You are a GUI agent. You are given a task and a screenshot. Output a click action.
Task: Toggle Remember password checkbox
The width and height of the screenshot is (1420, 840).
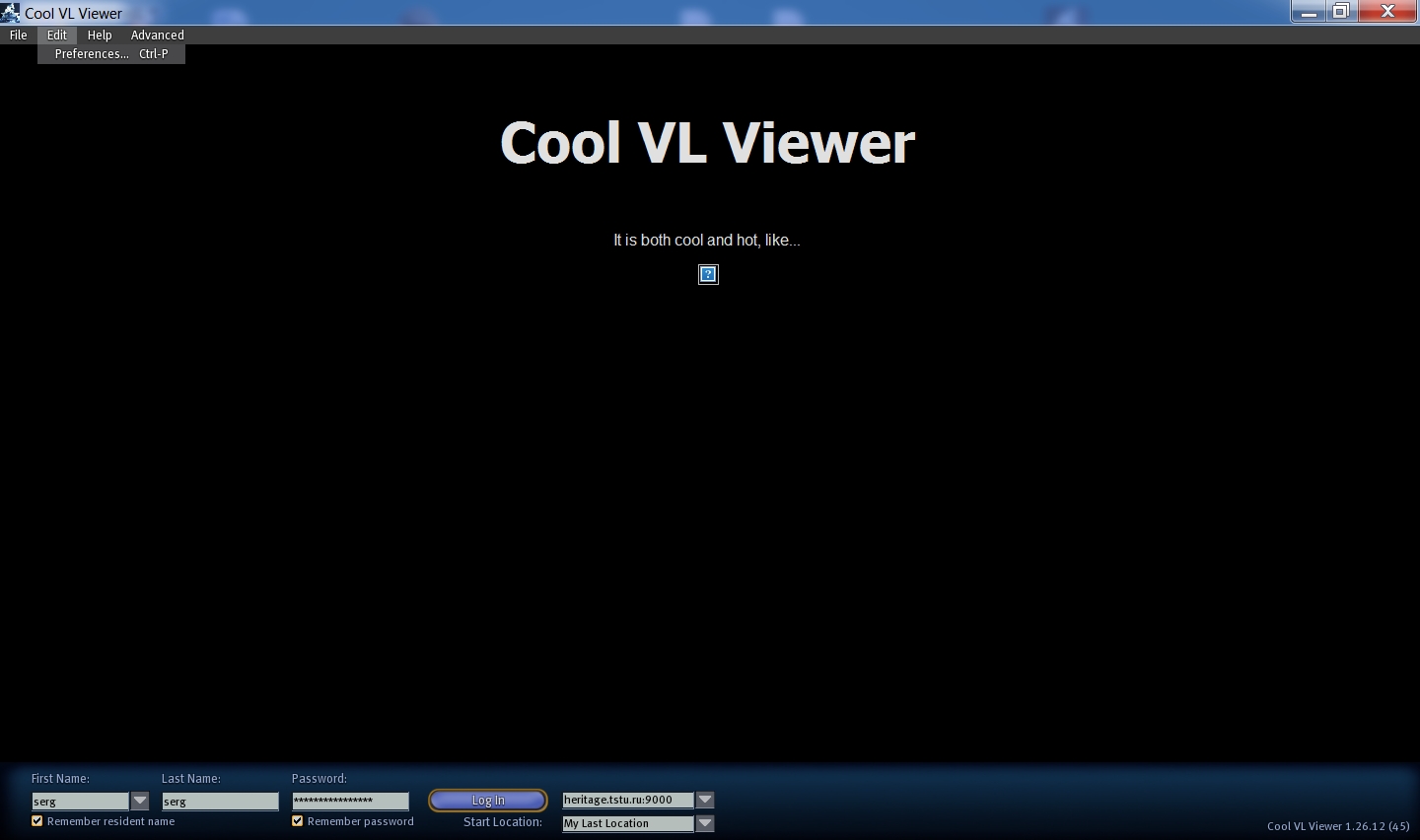(298, 821)
